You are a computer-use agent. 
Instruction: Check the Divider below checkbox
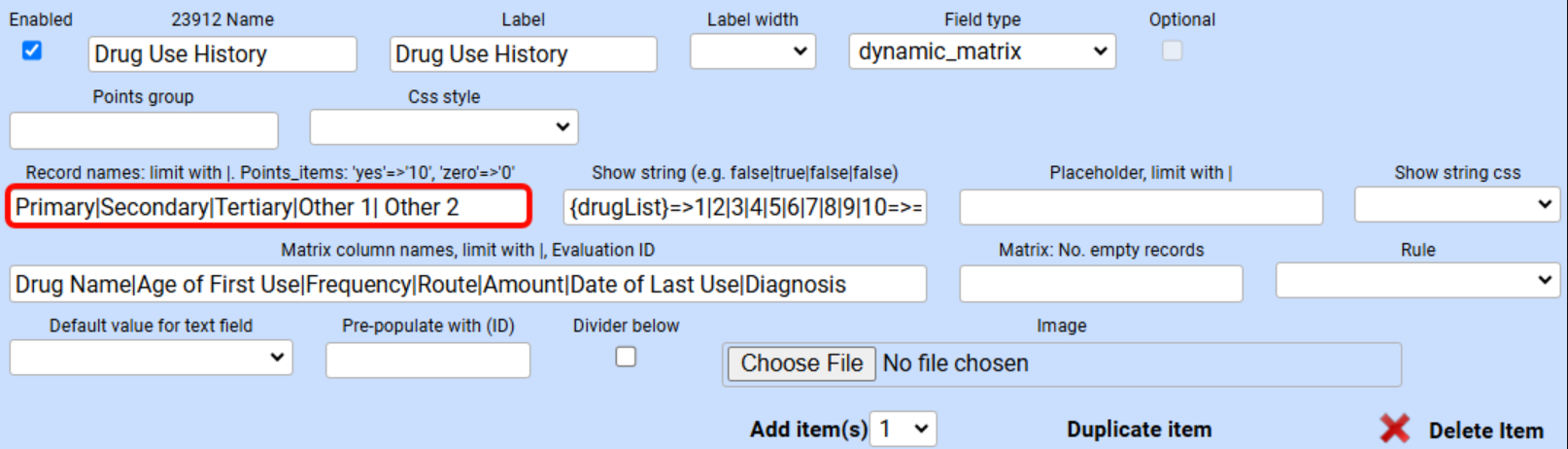pyautogui.click(x=626, y=357)
